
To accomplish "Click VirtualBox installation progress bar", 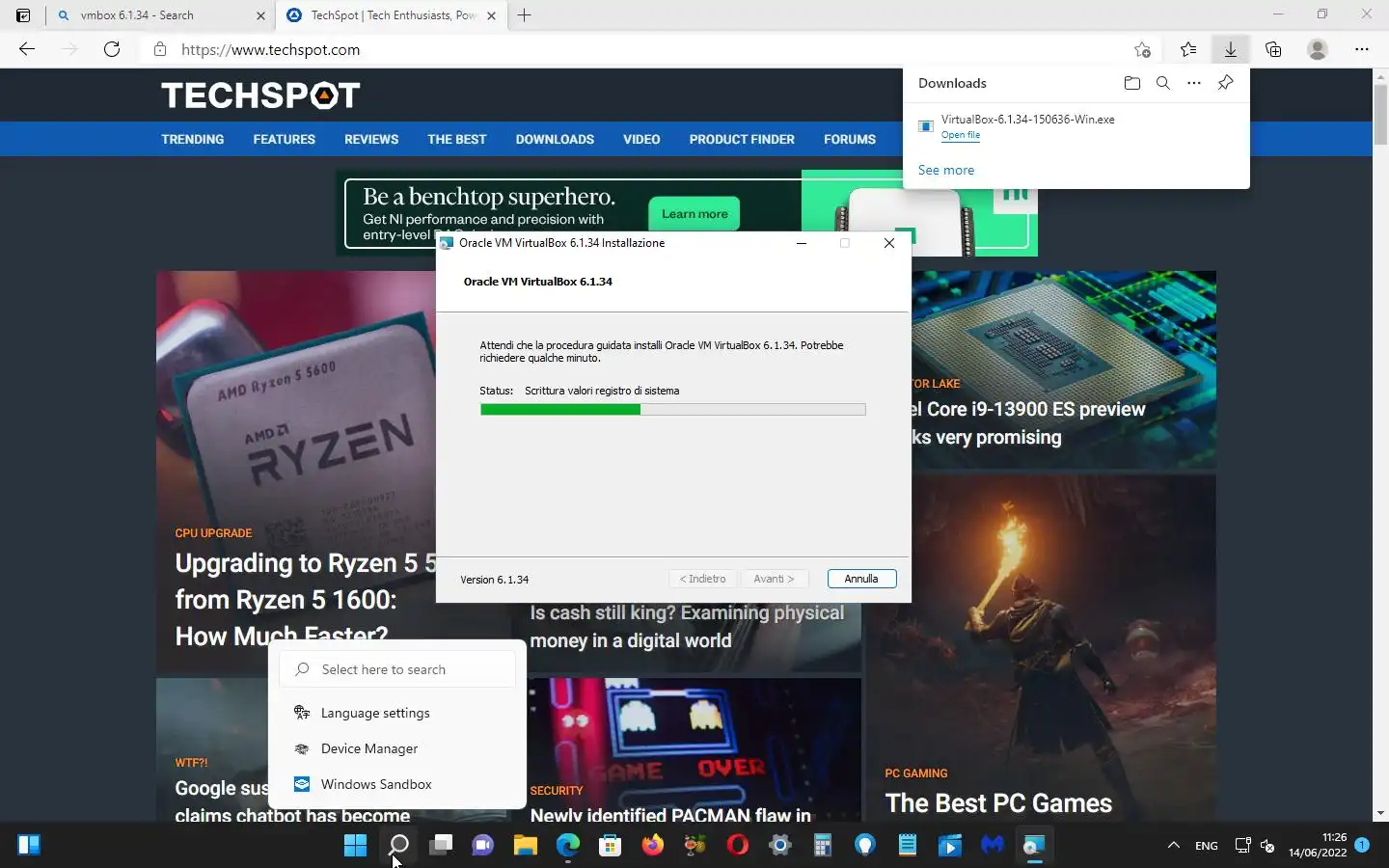I will [x=672, y=410].
